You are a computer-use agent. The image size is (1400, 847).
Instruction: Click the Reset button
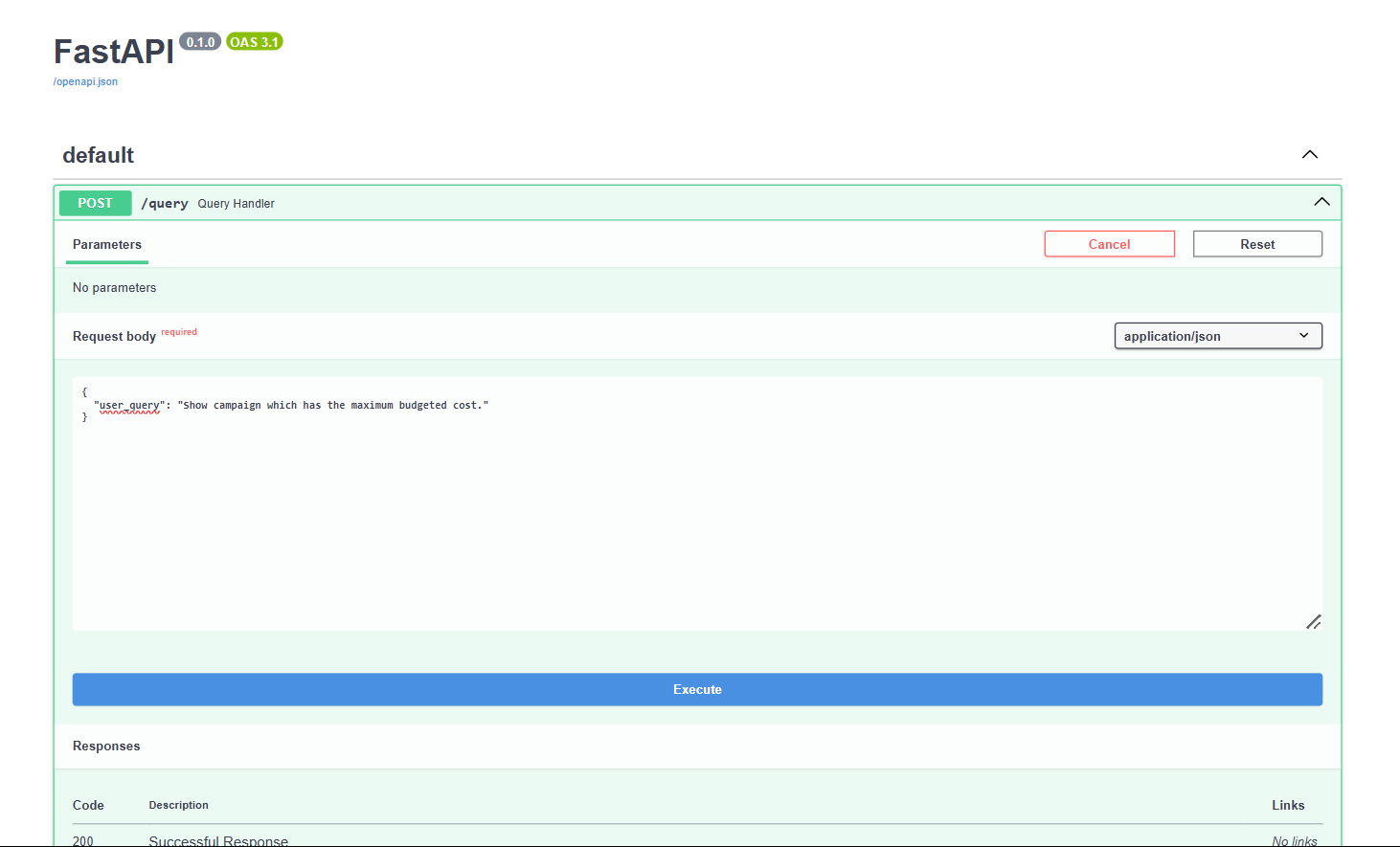coord(1257,244)
